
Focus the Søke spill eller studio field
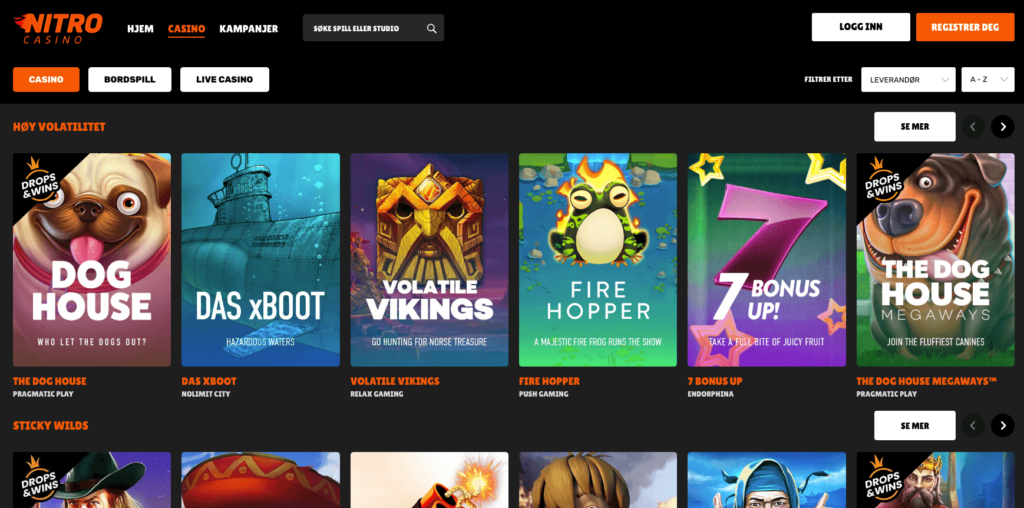(x=373, y=28)
